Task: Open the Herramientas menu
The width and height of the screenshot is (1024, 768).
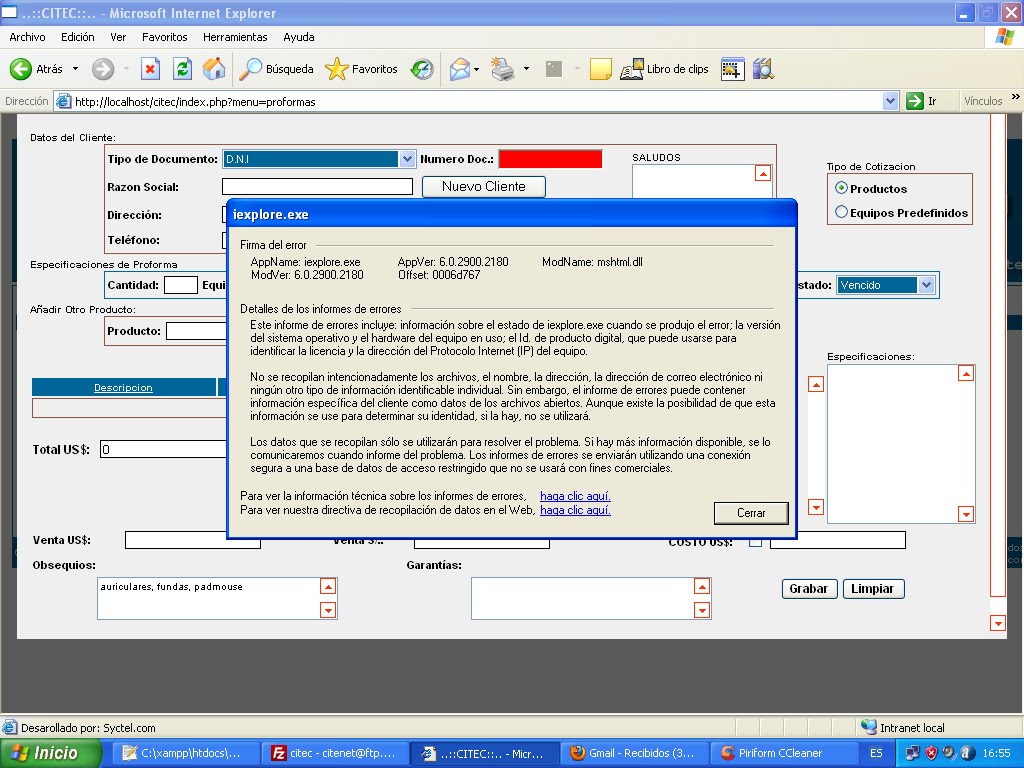Action: [x=235, y=37]
